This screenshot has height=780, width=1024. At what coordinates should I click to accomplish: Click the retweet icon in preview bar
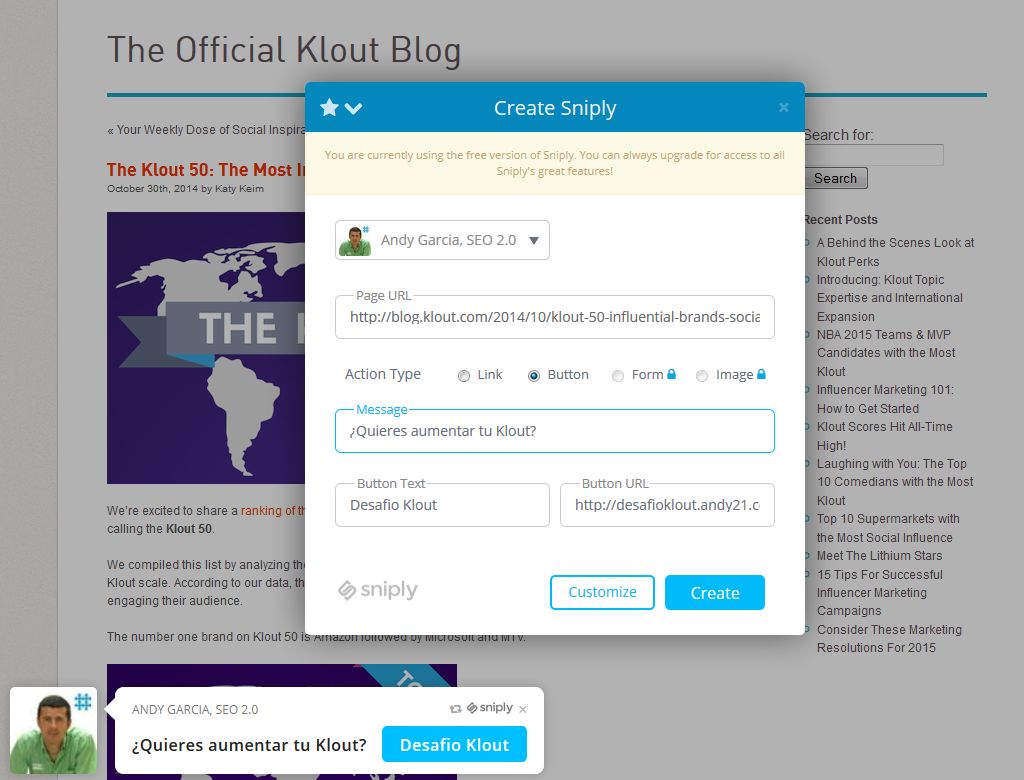(x=455, y=709)
